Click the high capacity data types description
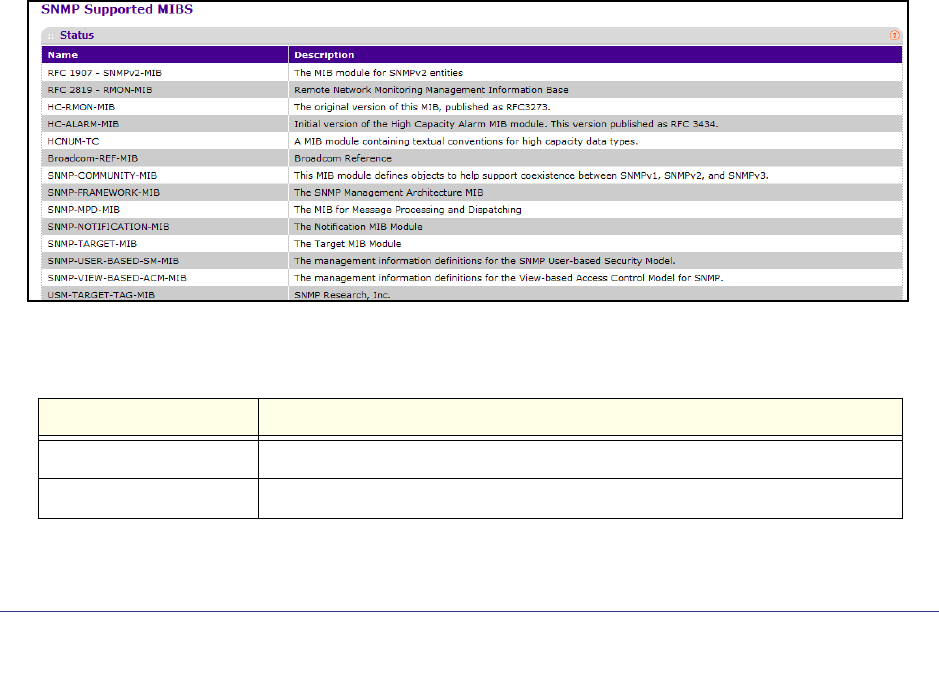 click(x=466, y=141)
